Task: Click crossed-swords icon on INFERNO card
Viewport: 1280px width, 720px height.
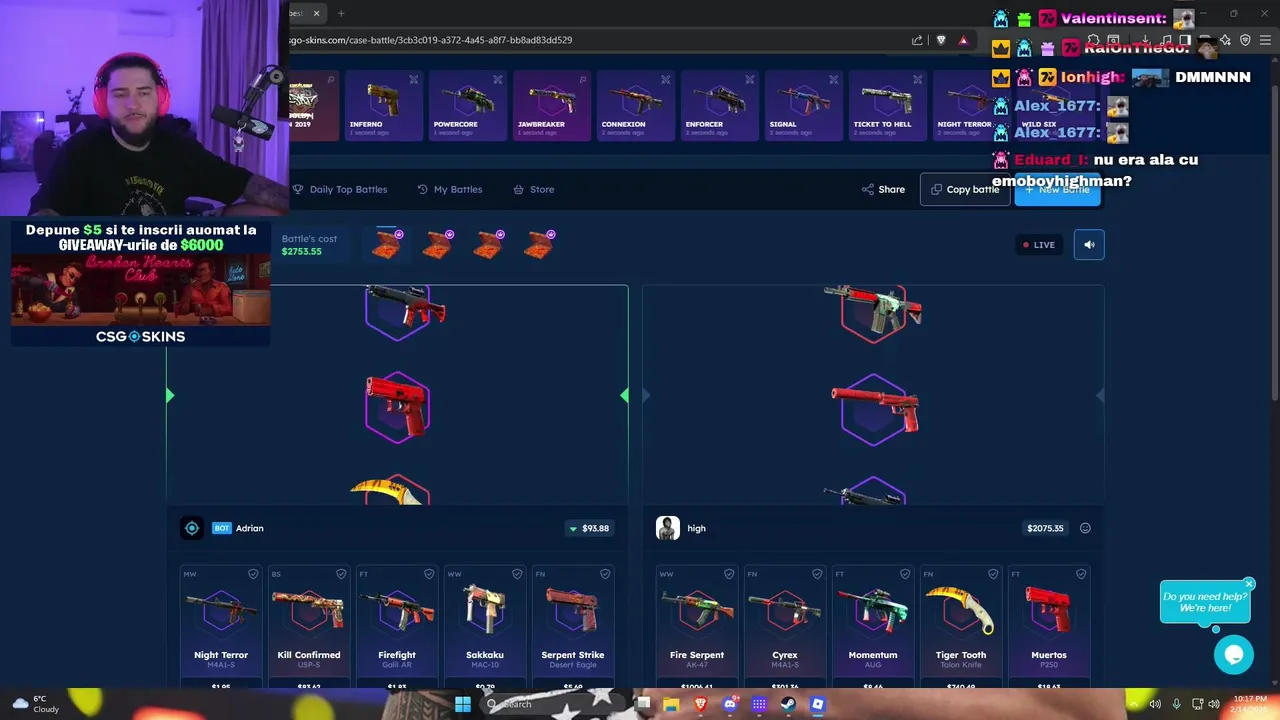Action: click(x=414, y=79)
